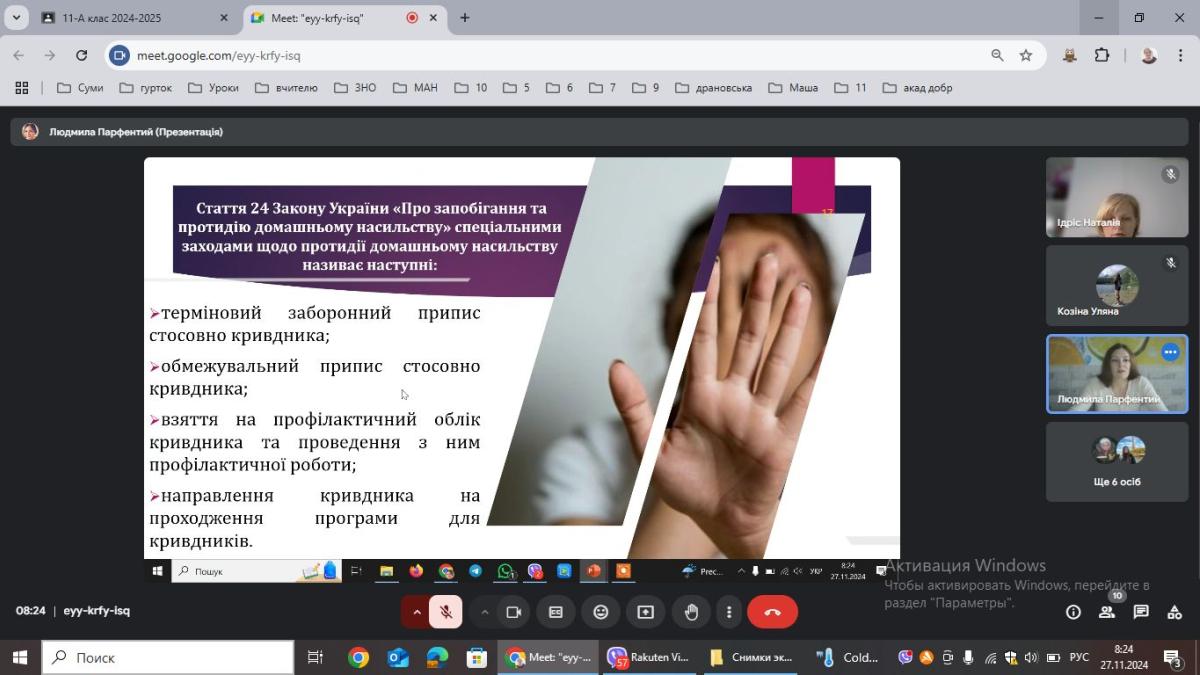Open the ЗНО bookmarks folder
The image size is (1200, 675).
pos(355,88)
